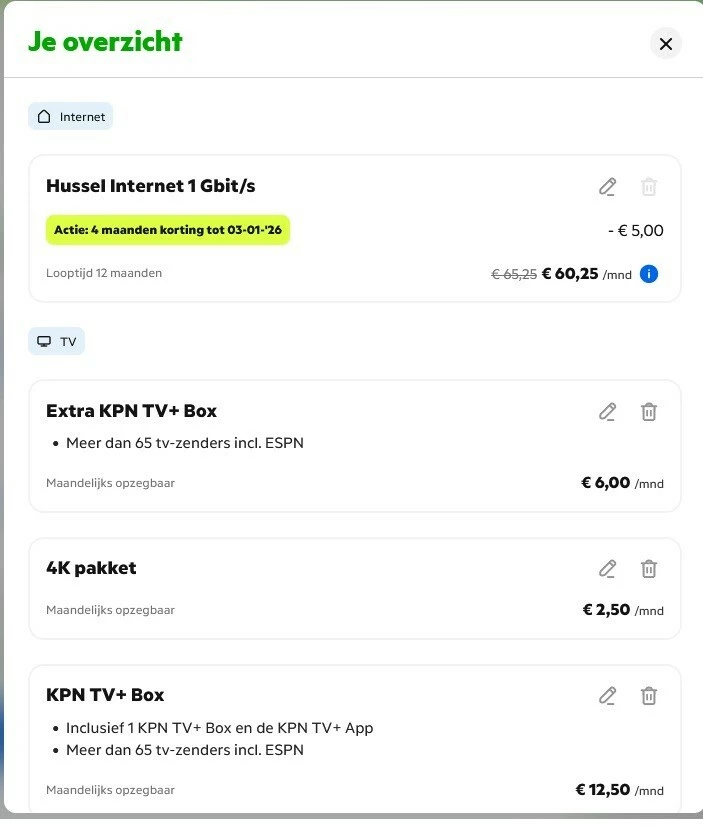Click the 4K pakket heading

91,568
